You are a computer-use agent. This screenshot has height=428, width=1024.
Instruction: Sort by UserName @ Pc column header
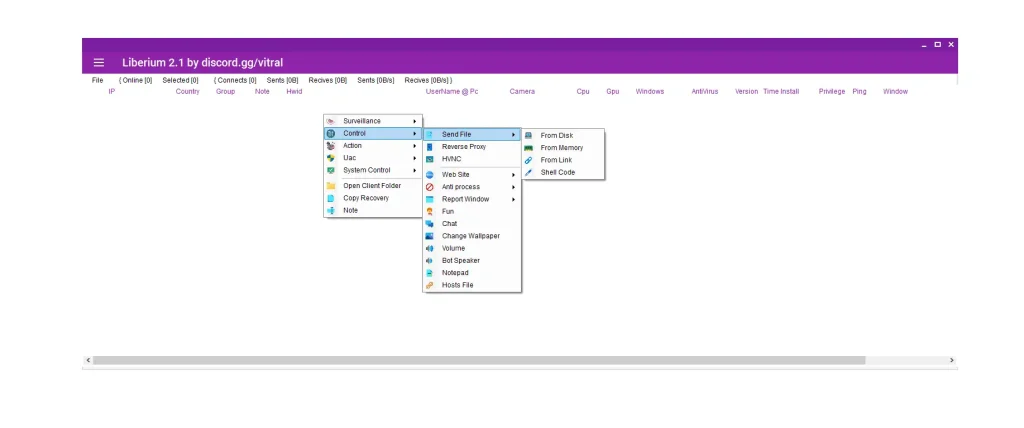tap(452, 91)
